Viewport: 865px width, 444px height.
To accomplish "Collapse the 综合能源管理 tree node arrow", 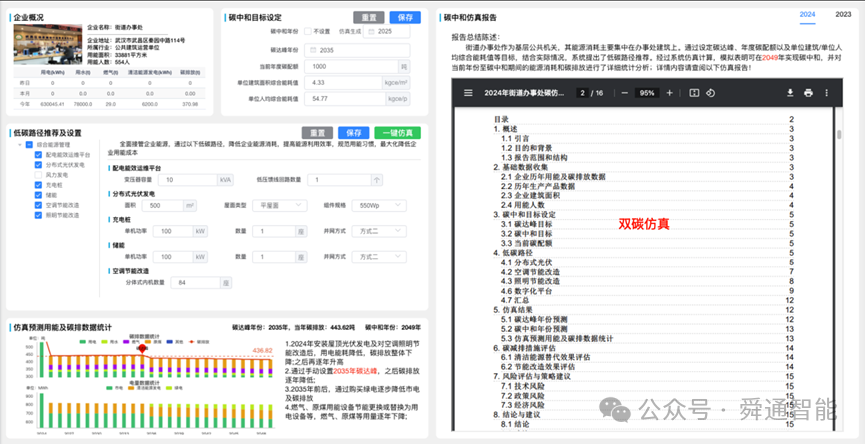I will [20, 145].
